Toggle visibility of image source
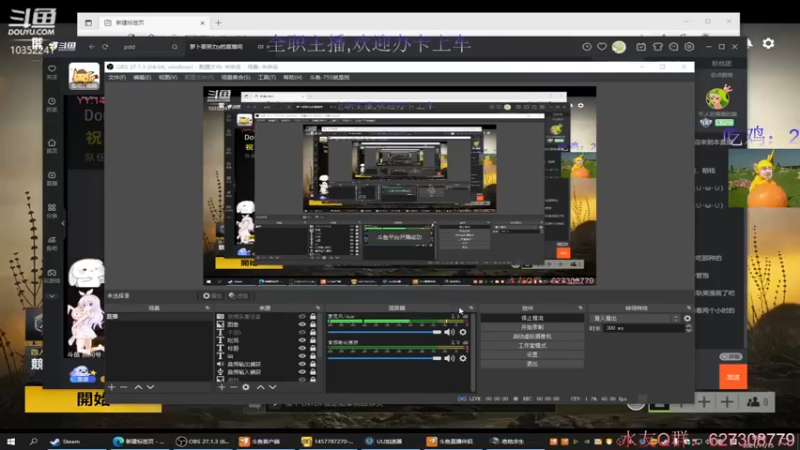The width and height of the screenshot is (800, 450). (x=302, y=324)
